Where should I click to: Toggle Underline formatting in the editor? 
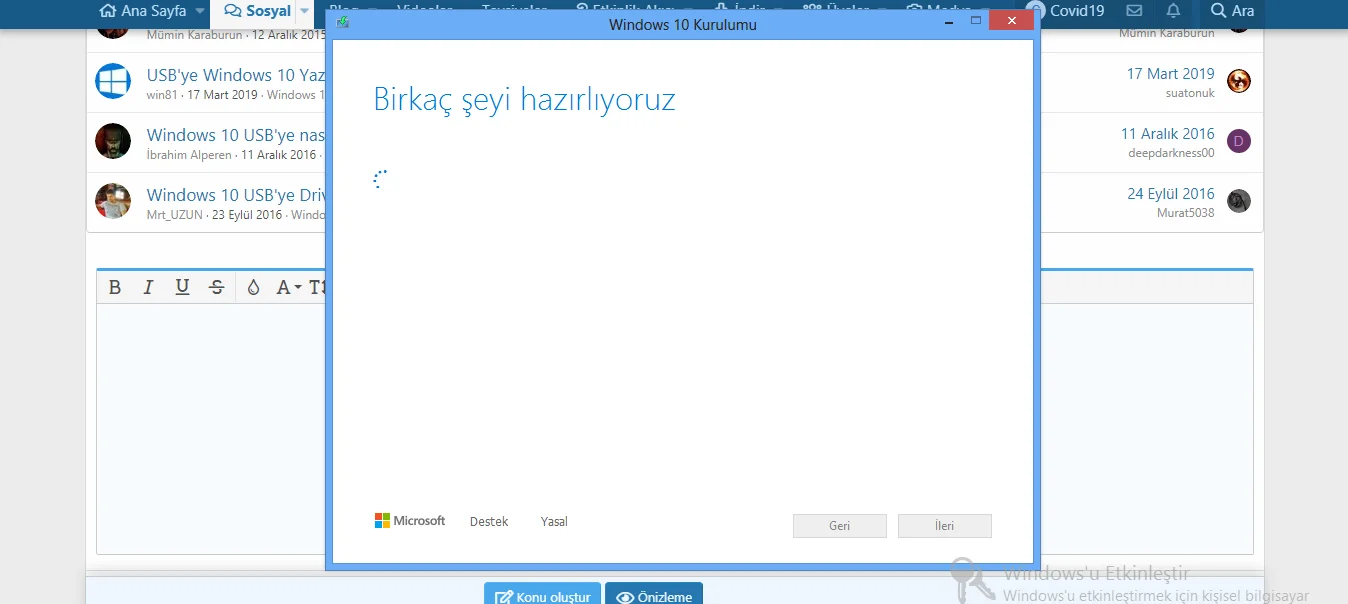[x=182, y=288]
